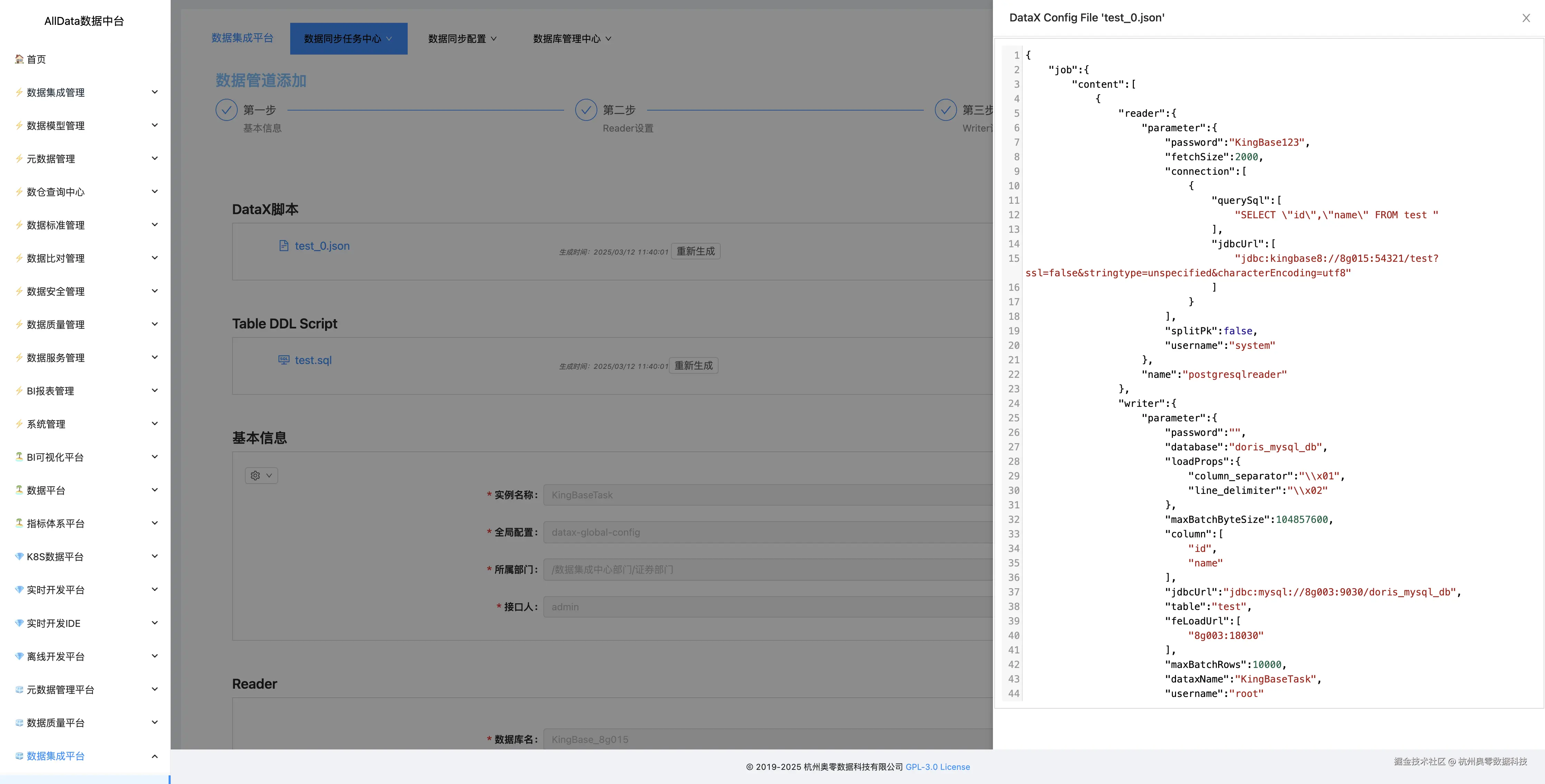Click the diamond icon beside K8S数据平台

(19, 556)
